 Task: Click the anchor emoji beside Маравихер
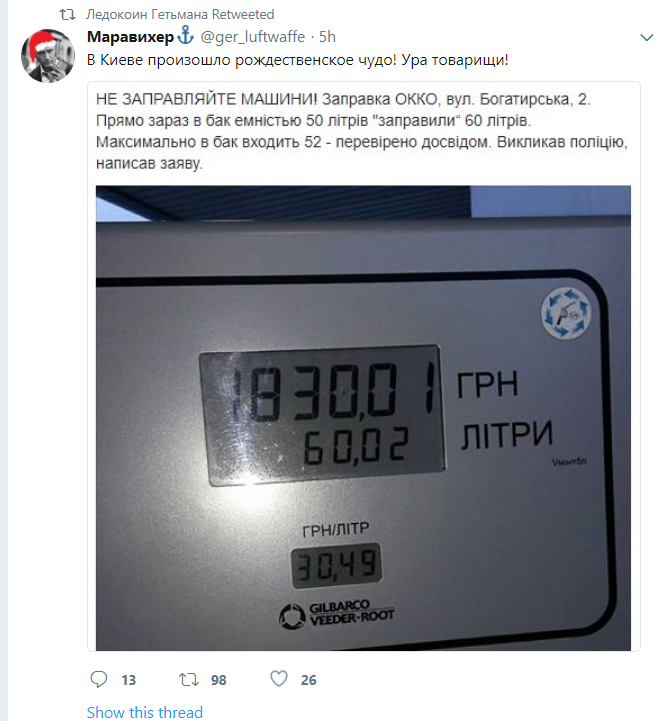pos(186,36)
